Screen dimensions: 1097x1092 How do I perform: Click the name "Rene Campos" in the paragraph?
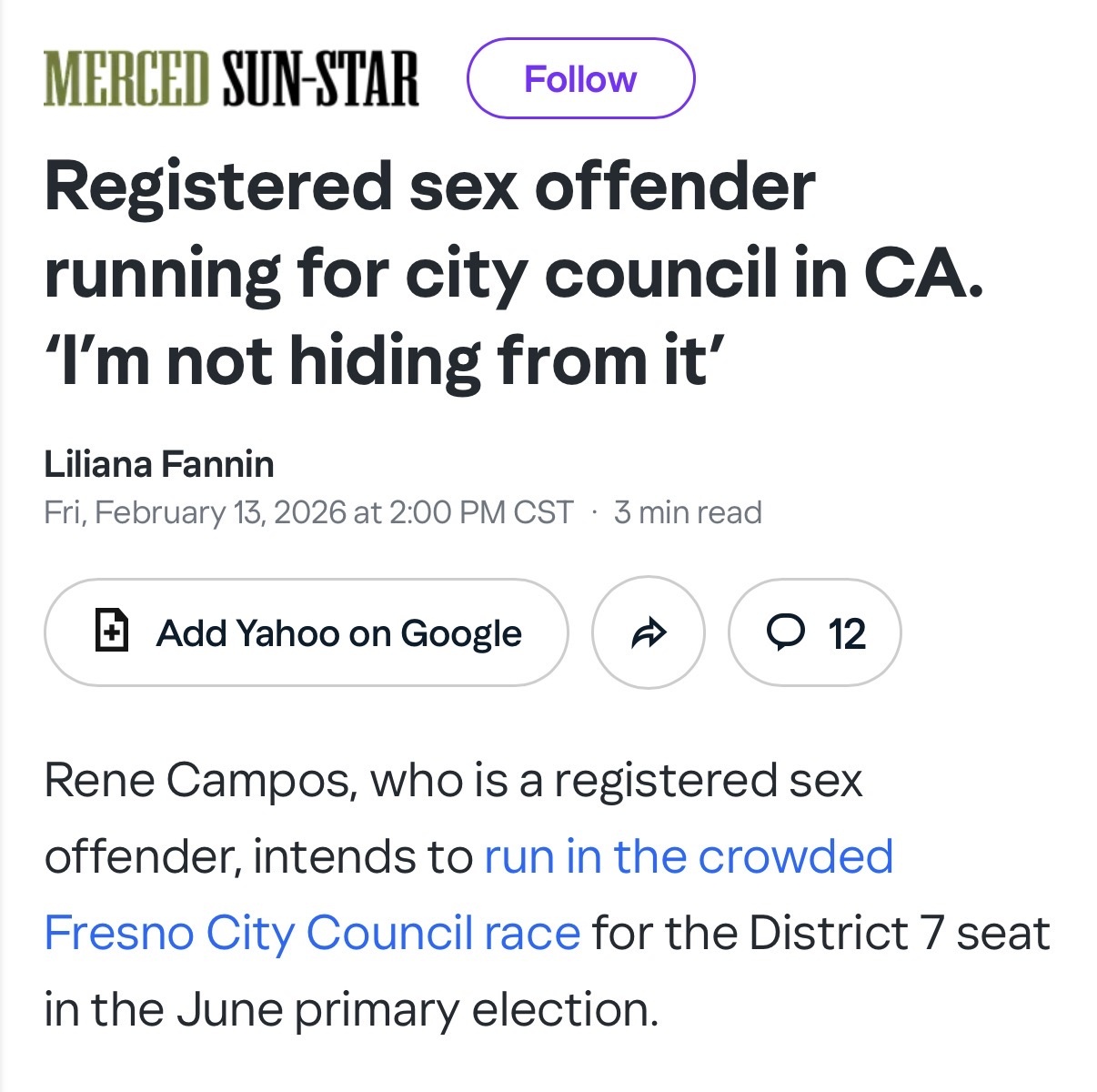coord(196,781)
